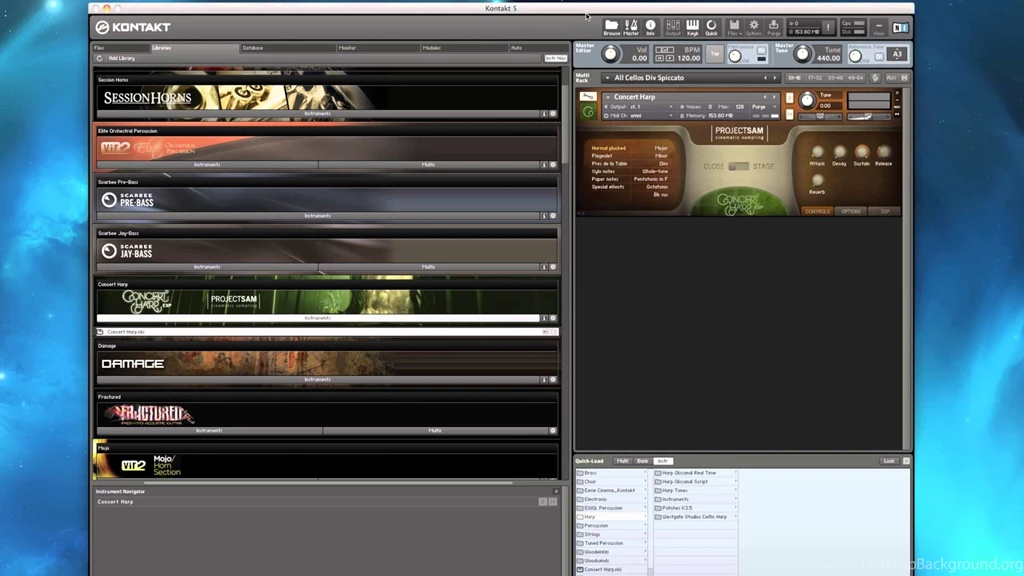Open the MIDI channel omni dropdown
The image size is (1024, 576).
coord(671,116)
